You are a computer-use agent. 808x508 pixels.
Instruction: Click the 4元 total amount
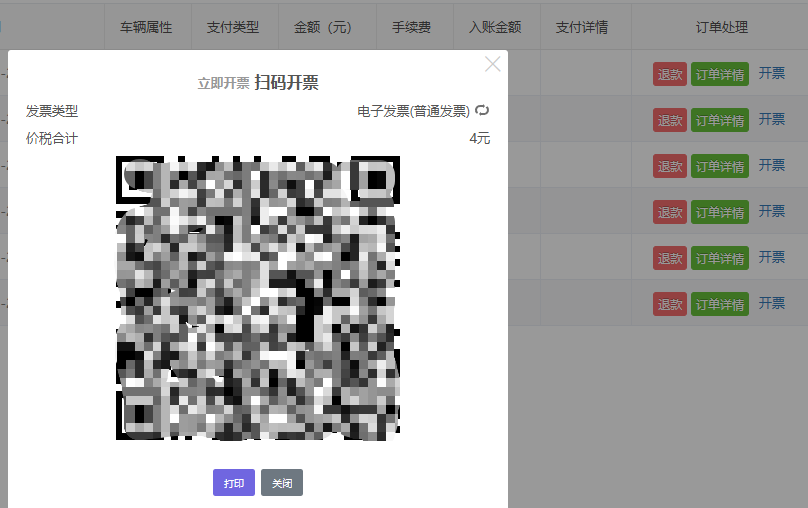(x=479, y=138)
